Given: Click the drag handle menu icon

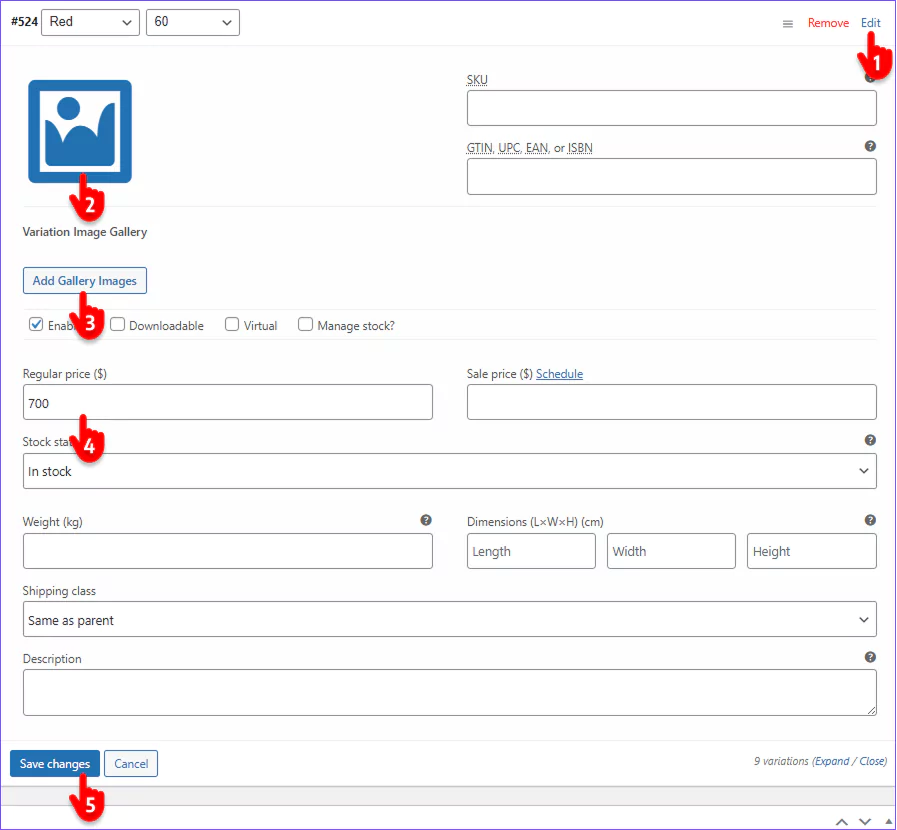Looking at the screenshot, I should 788,24.
